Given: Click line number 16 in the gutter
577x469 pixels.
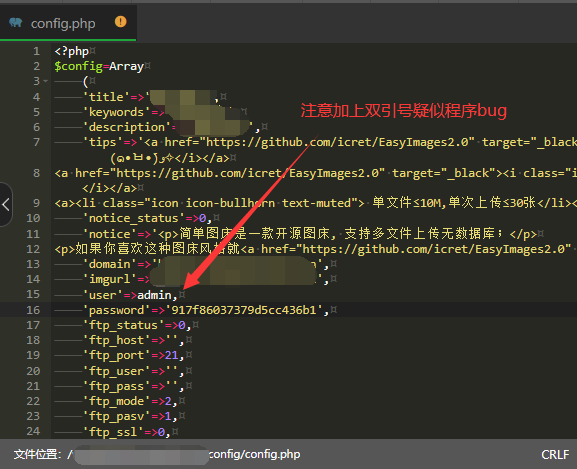Looking at the screenshot, I should point(33,310).
